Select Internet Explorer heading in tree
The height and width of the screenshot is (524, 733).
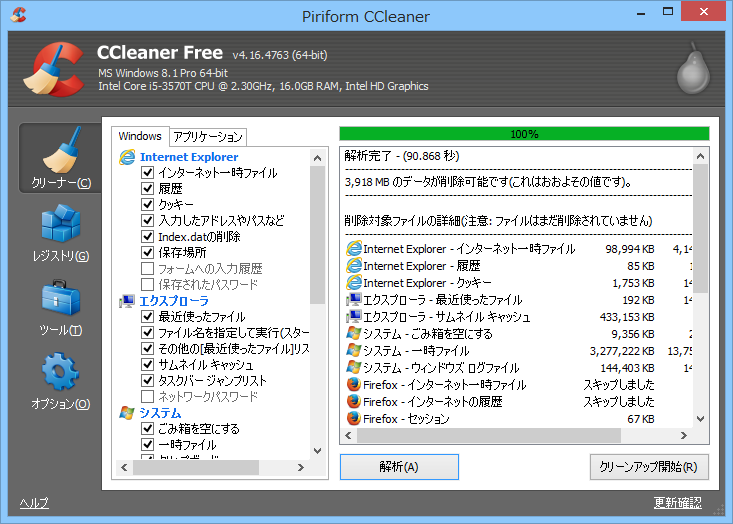click(x=189, y=157)
